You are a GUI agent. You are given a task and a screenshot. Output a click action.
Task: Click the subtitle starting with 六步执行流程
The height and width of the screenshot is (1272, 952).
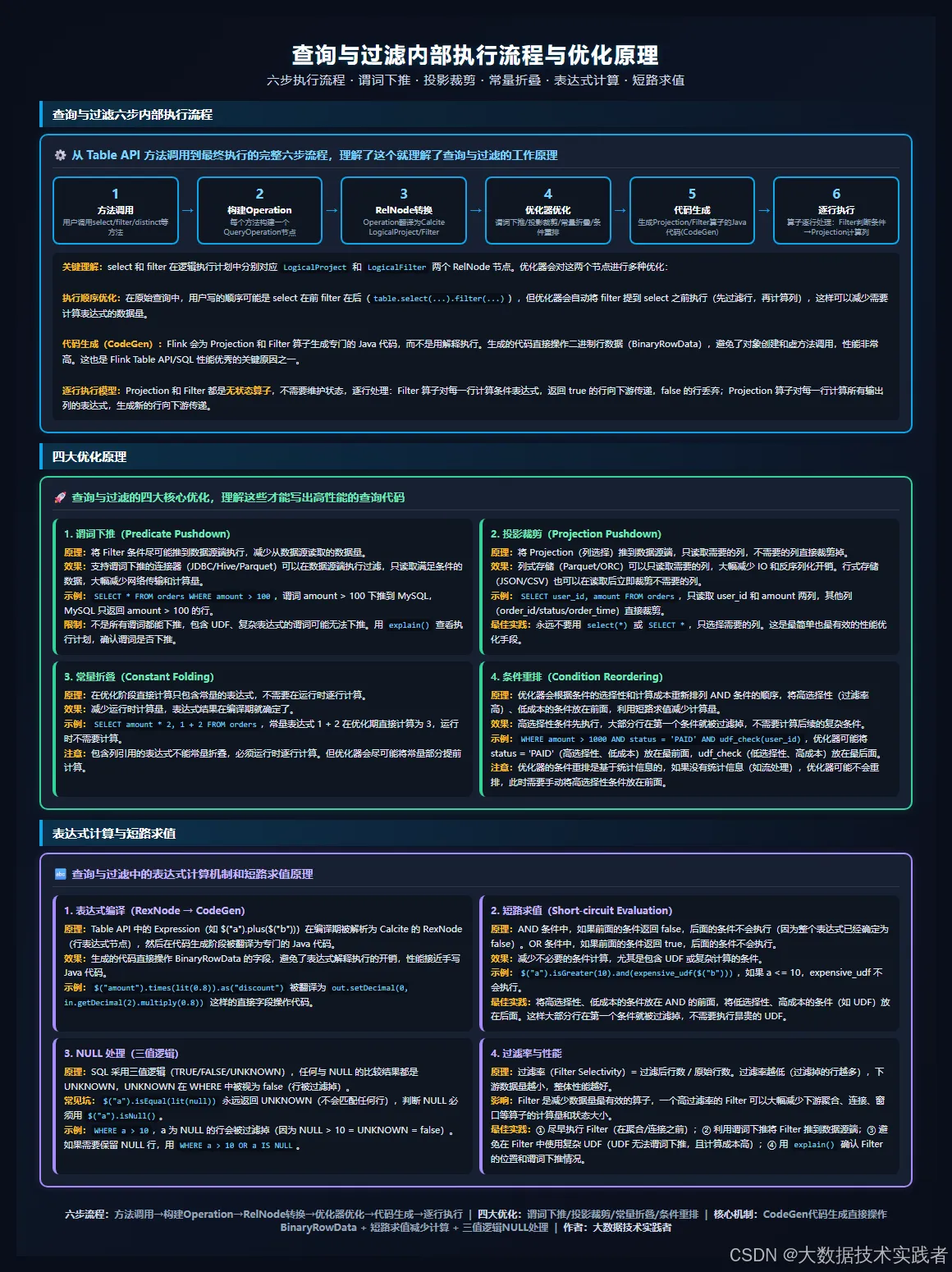[476, 80]
